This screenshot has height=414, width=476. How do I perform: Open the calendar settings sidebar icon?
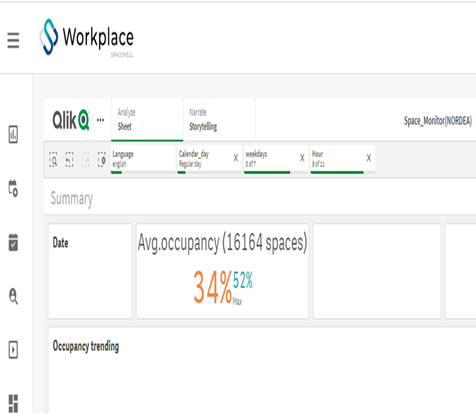(x=13, y=188)
